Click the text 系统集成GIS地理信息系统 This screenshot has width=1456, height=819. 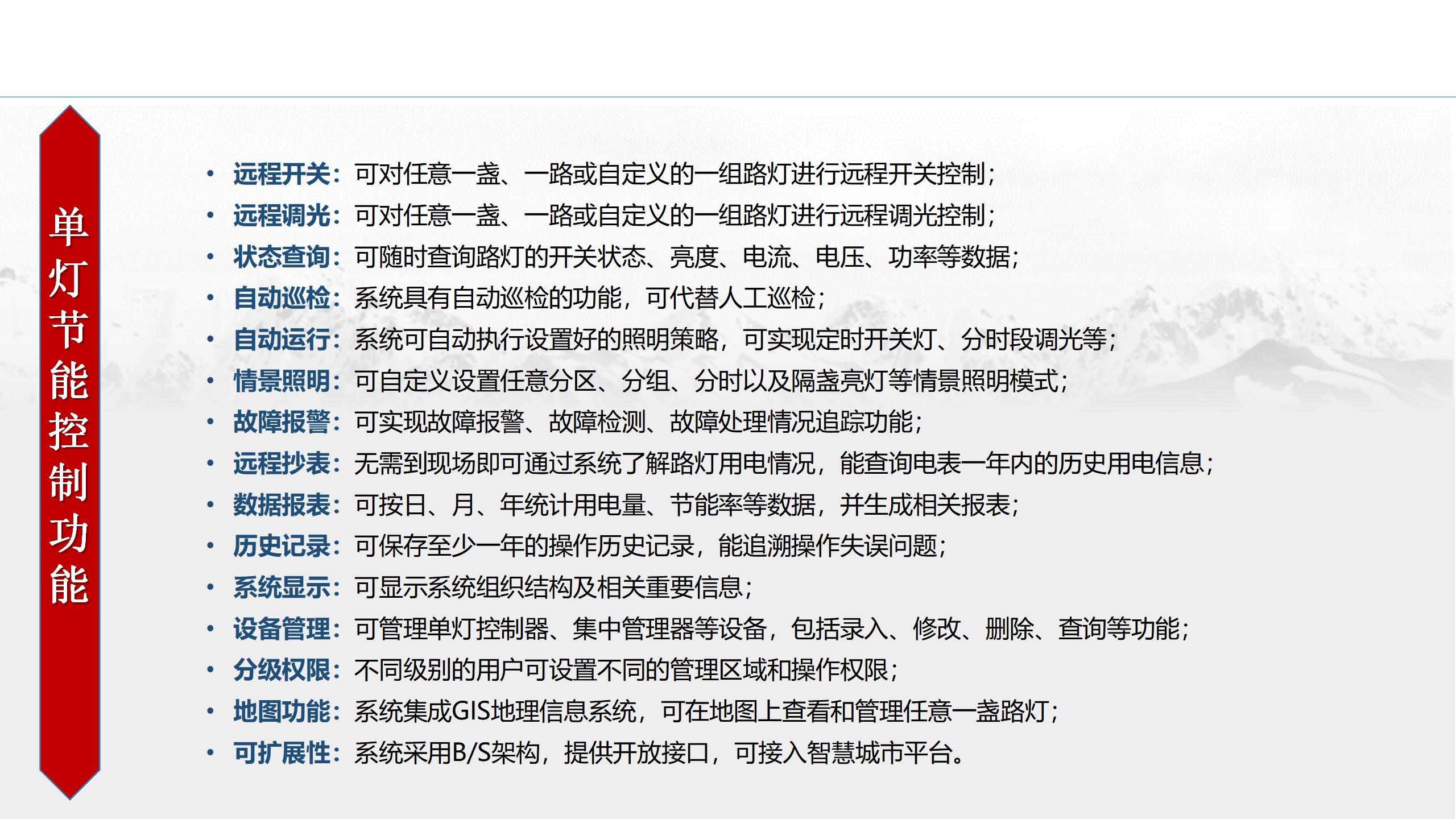(x=495, y=712)
